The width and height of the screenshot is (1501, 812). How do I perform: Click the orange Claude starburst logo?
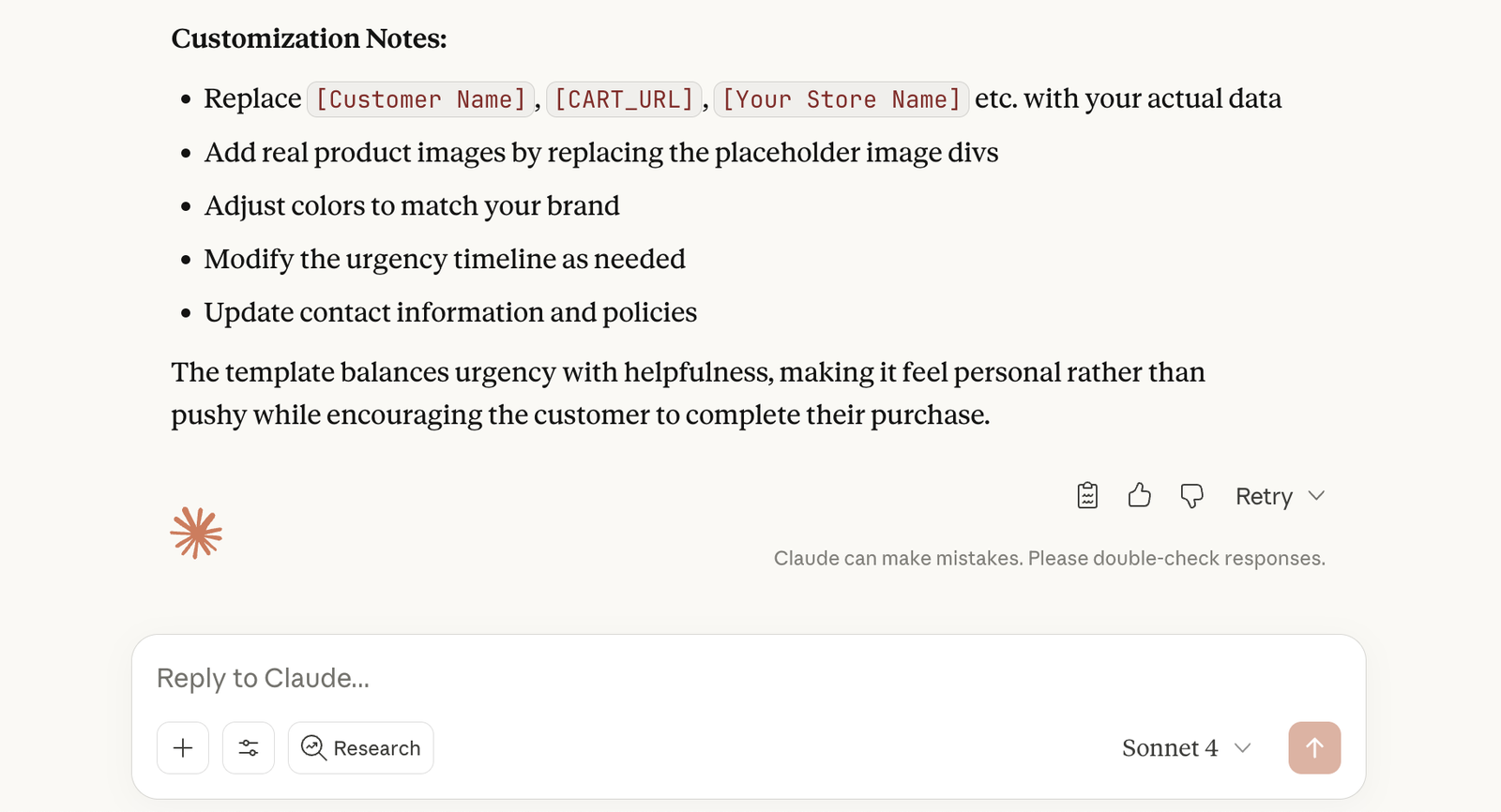[196, 534]
